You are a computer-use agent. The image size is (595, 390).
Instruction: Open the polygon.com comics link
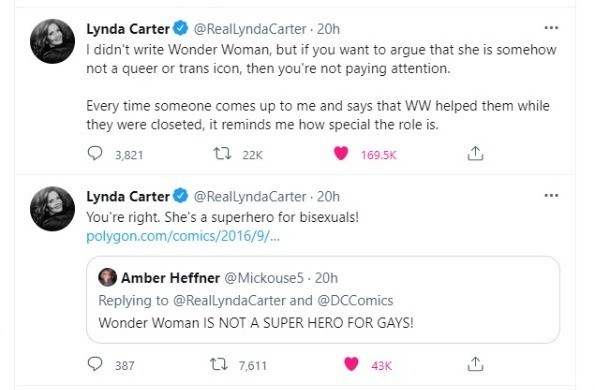[183, 236]
